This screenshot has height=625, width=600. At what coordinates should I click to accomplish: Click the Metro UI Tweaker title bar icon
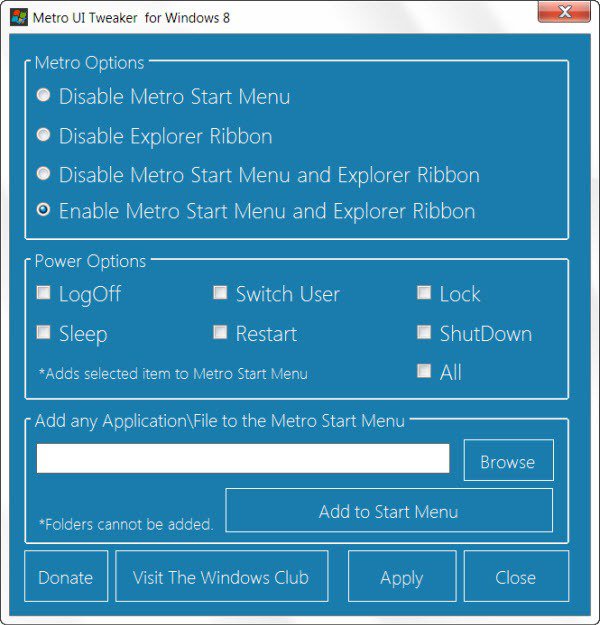point(18,17)
